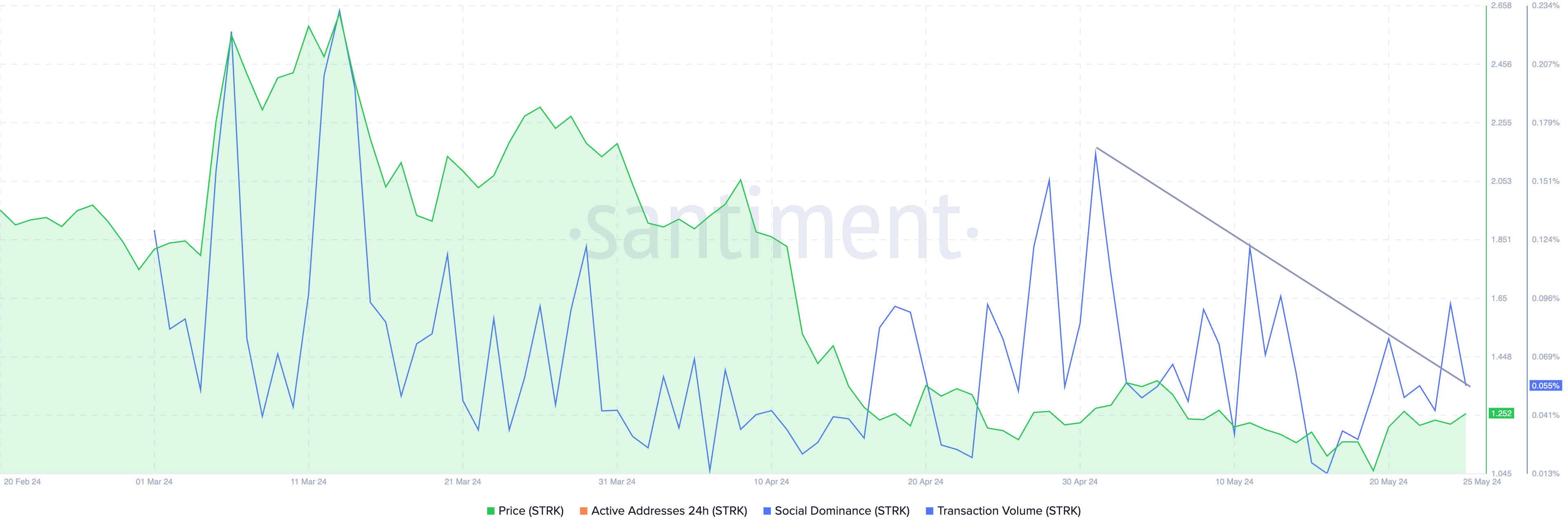Viewport: 1568px width, 531px height.
Task: Click the green Price (STRK) legend swatch
Action: [490, 511]
